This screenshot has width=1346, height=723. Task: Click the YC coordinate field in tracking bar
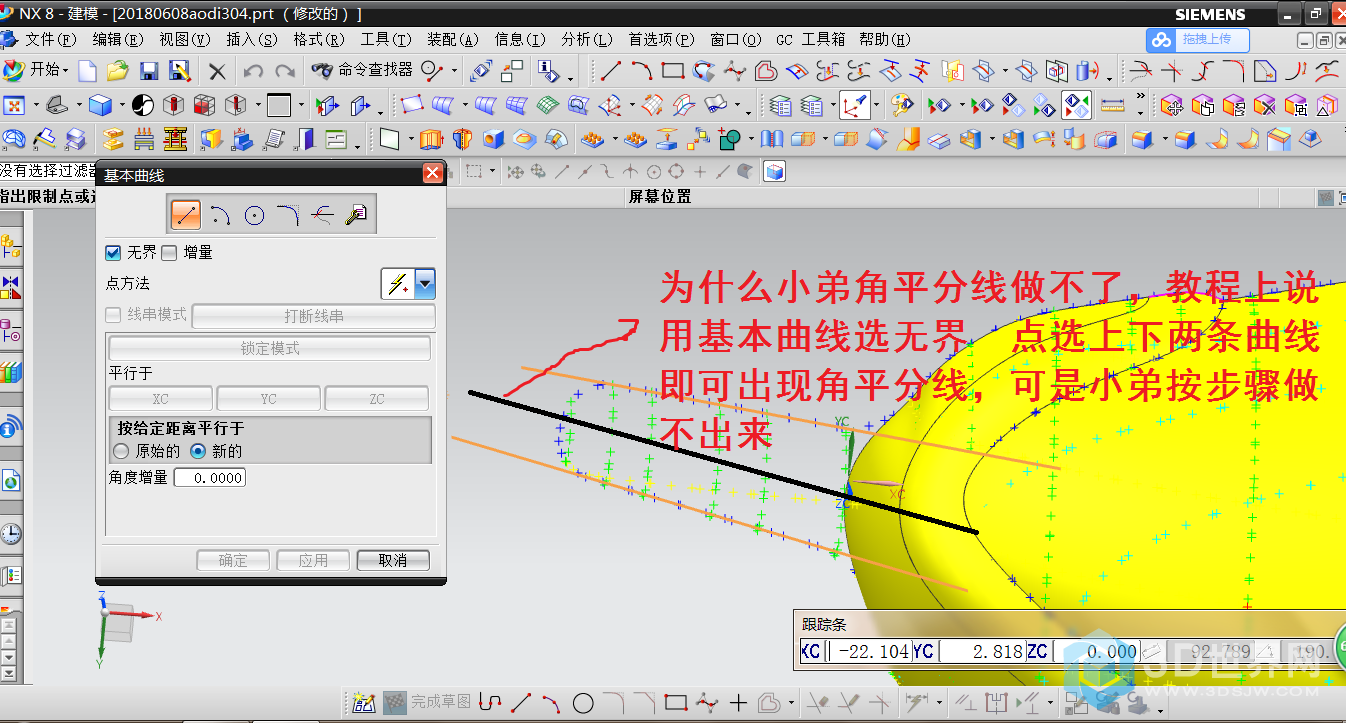tap(981, 651)
